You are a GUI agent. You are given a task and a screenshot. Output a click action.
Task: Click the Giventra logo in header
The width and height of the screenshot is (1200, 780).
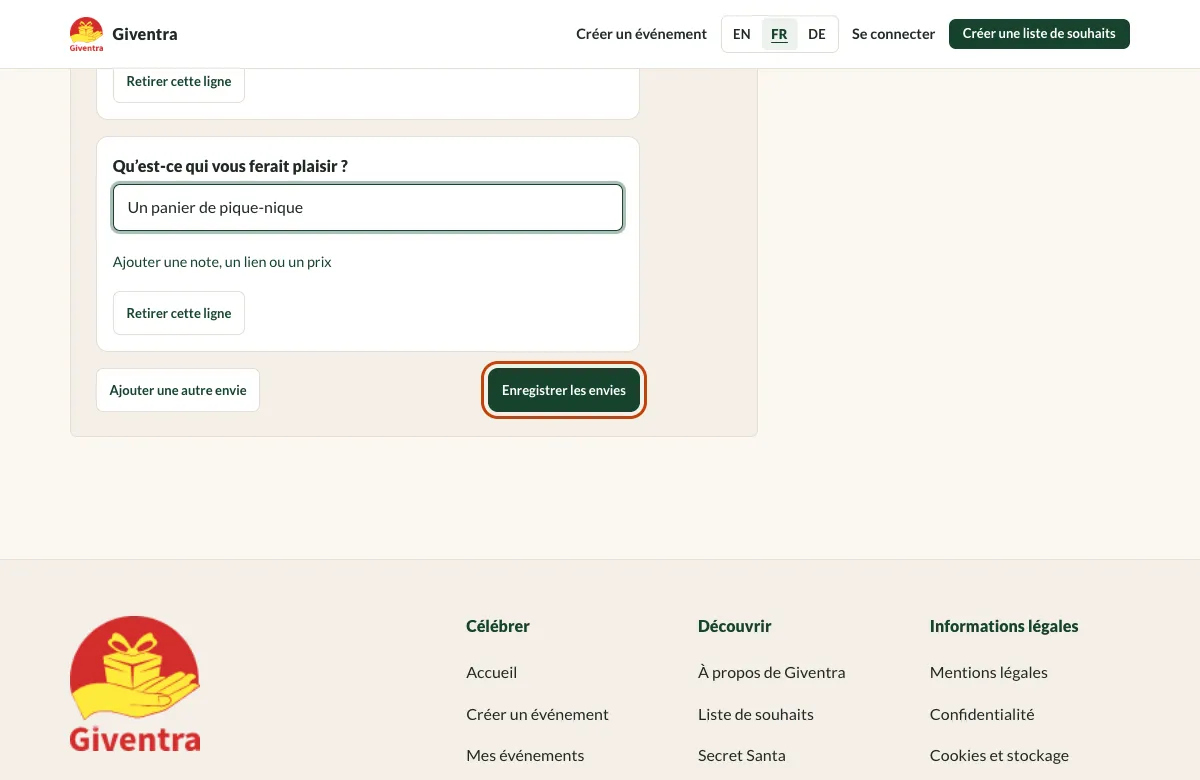pyautogui.click(x=87, y=34)
